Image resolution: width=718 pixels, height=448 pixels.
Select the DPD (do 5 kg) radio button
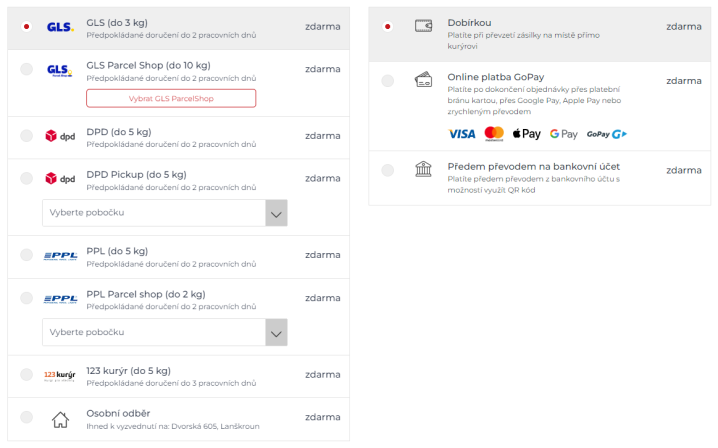(x=27, y=136)
